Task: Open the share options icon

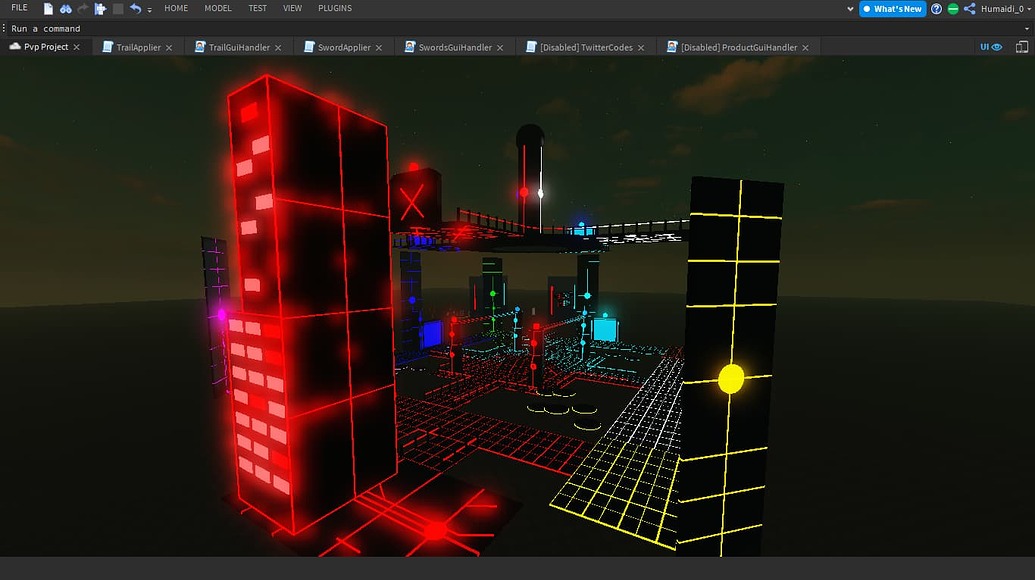Action: coord(971,8)
